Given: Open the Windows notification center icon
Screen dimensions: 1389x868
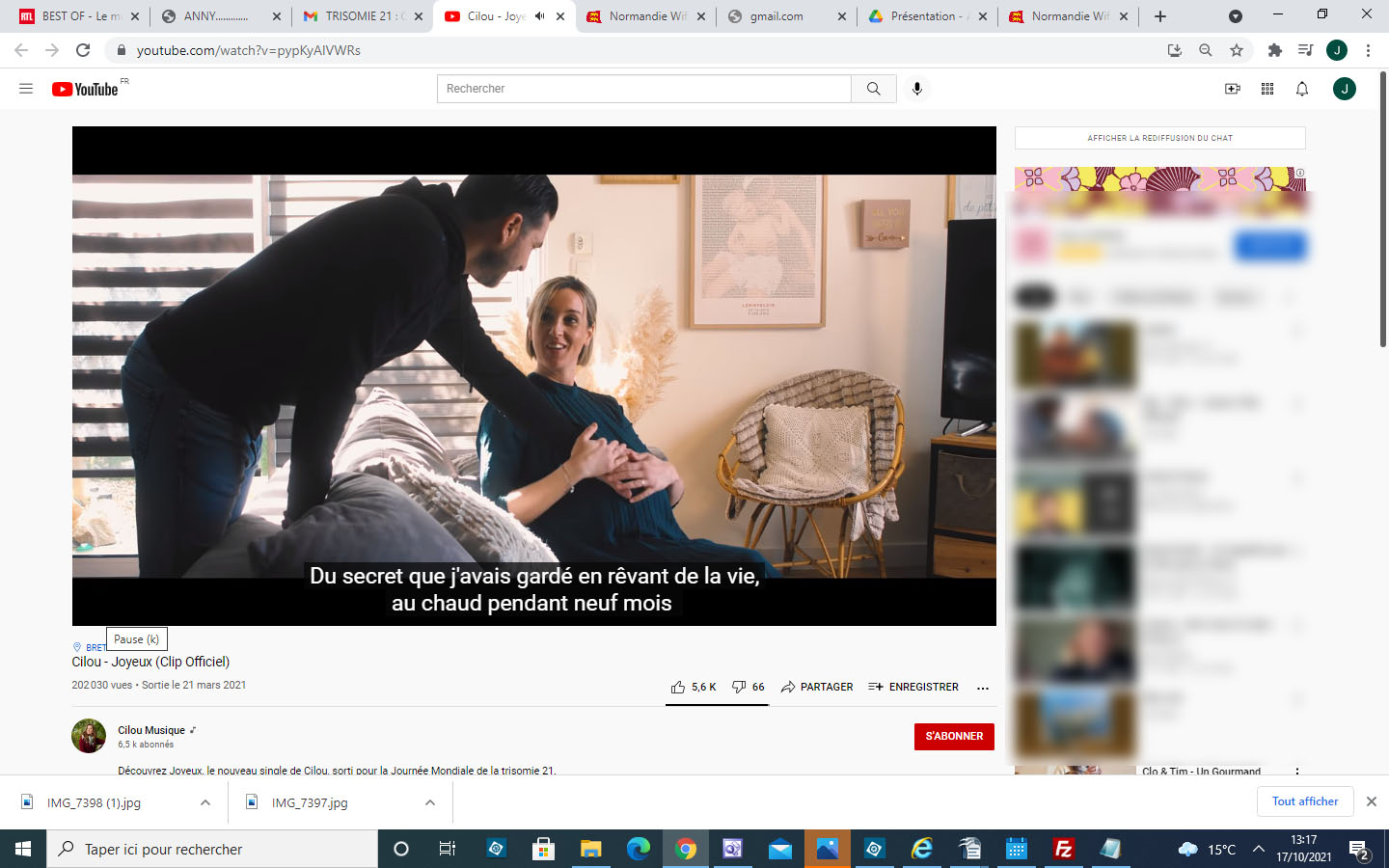Looking at the screenshot, I should click(1360, 850).
